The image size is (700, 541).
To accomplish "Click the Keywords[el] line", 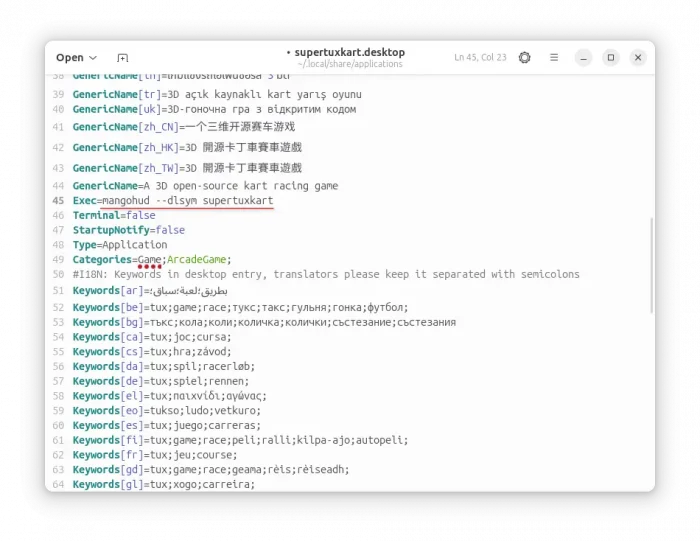I will (170, 396).
